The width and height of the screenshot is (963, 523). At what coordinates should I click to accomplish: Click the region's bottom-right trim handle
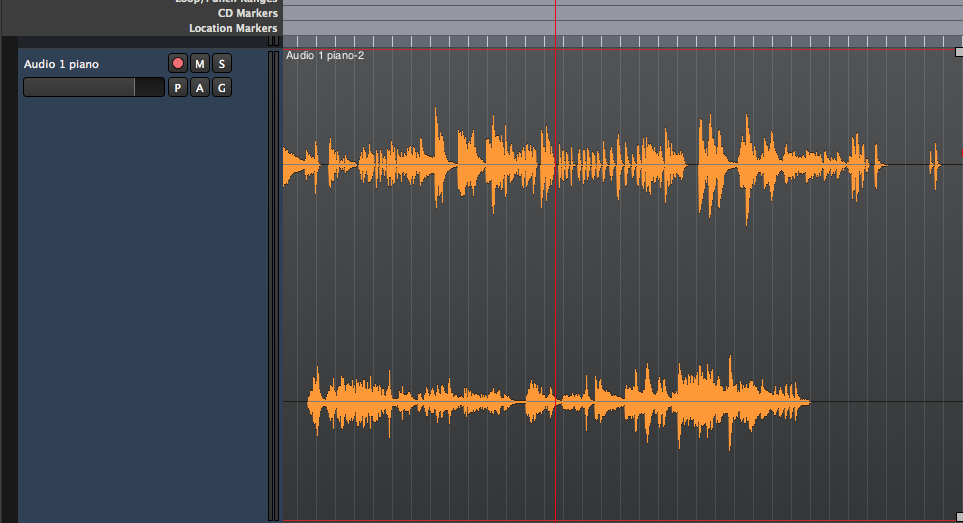coord(958,516)
